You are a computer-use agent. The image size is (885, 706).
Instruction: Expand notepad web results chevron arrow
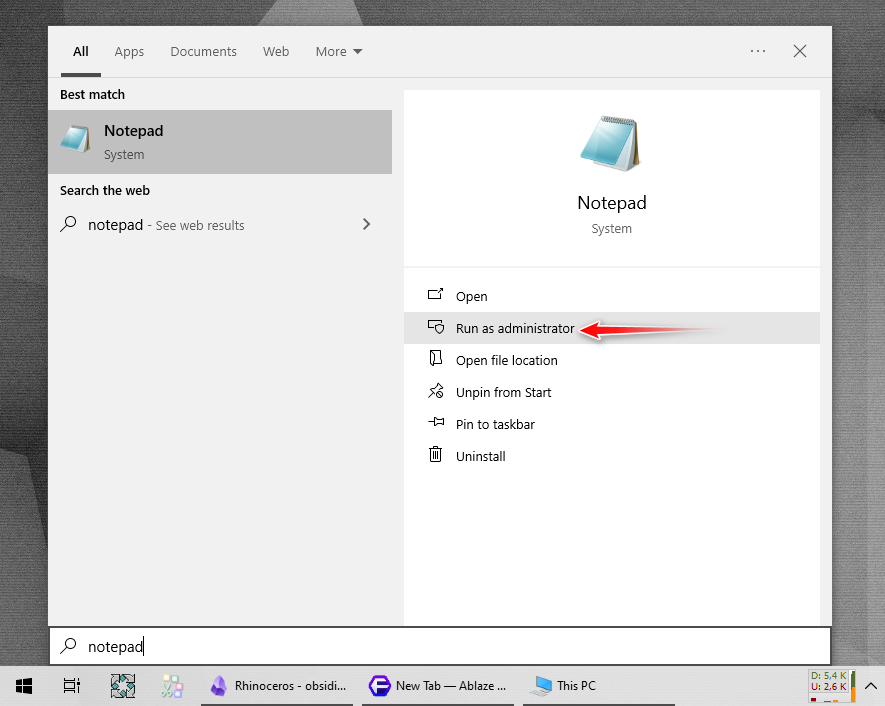366,225
